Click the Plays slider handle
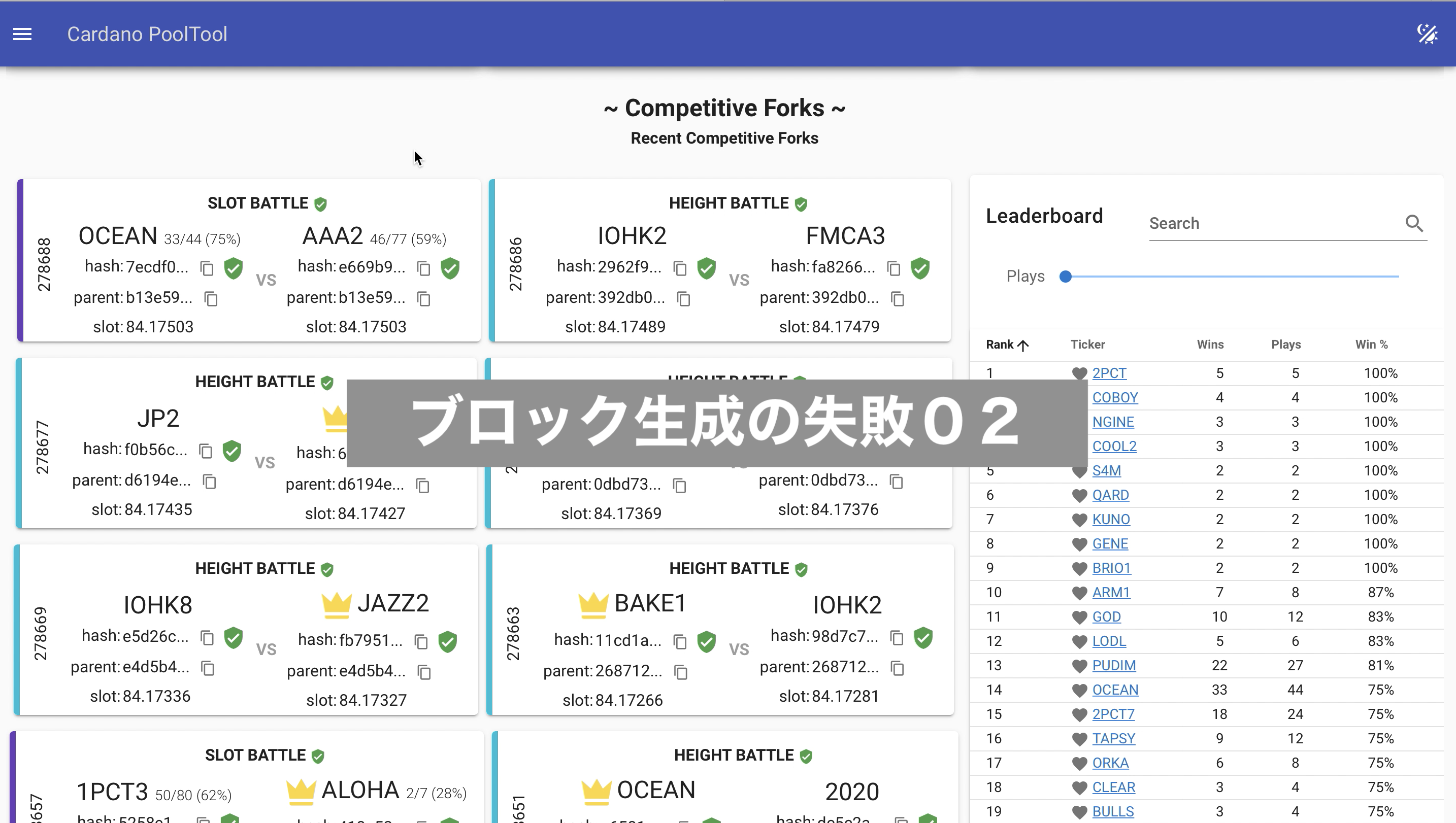 click(x=1065, y=277)
